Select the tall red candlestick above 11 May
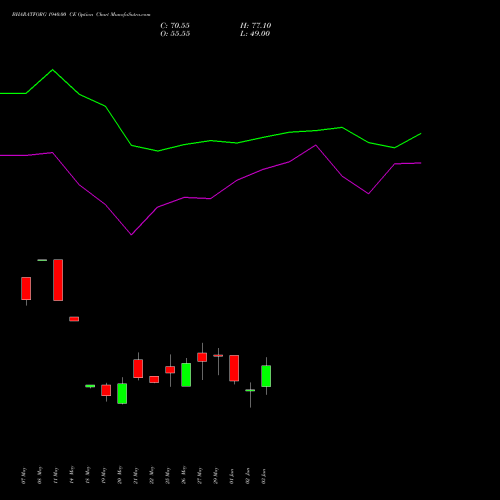This screenshot has width=500, height=500. (58, 280)
